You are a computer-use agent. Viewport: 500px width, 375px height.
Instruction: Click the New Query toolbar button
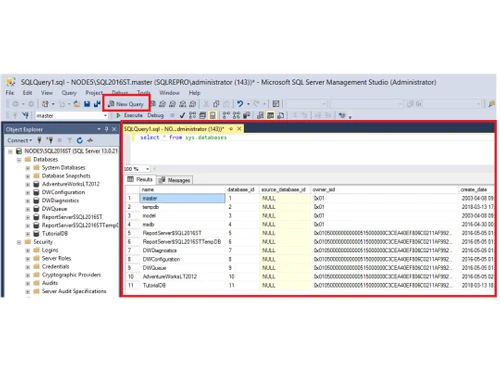[x=126, y=104]
